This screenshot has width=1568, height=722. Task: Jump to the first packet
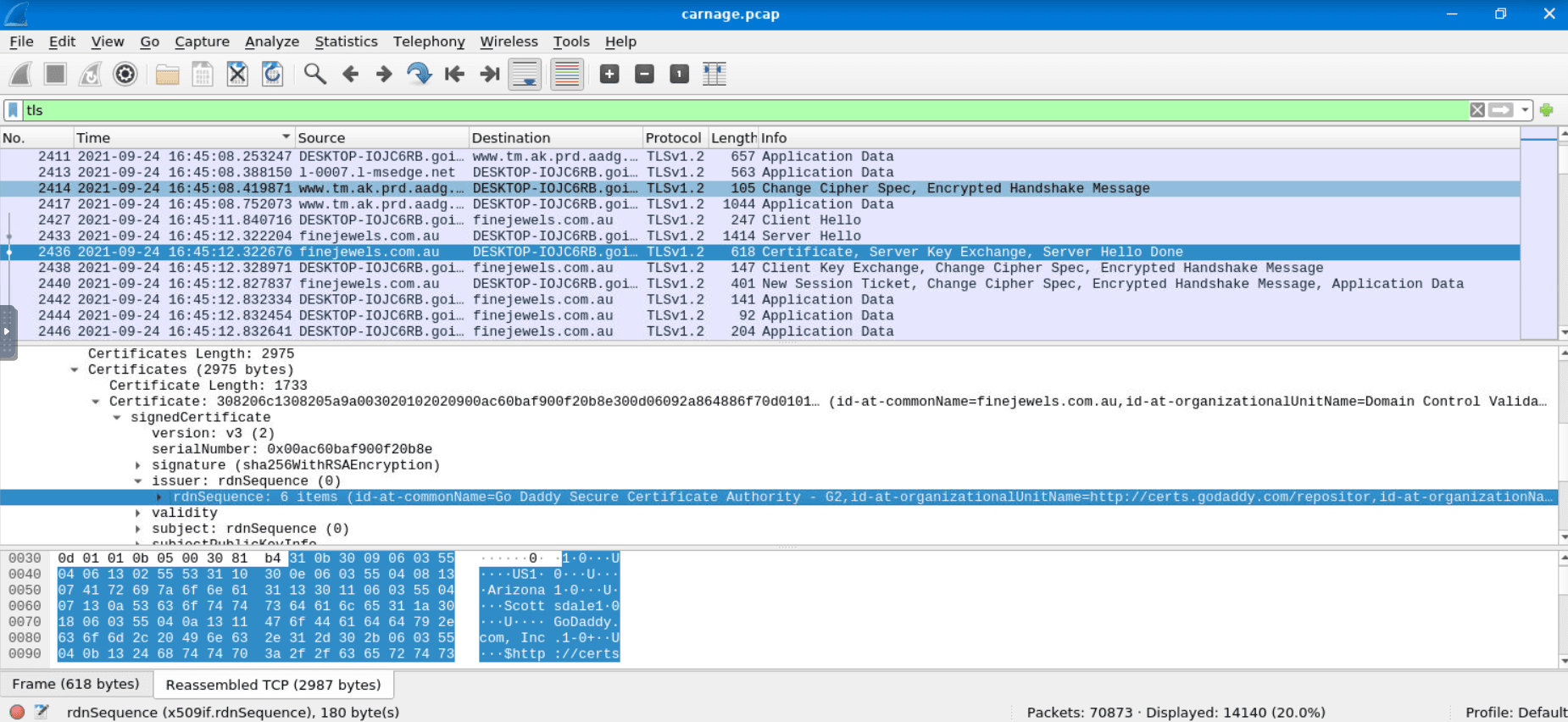point(454,75)
